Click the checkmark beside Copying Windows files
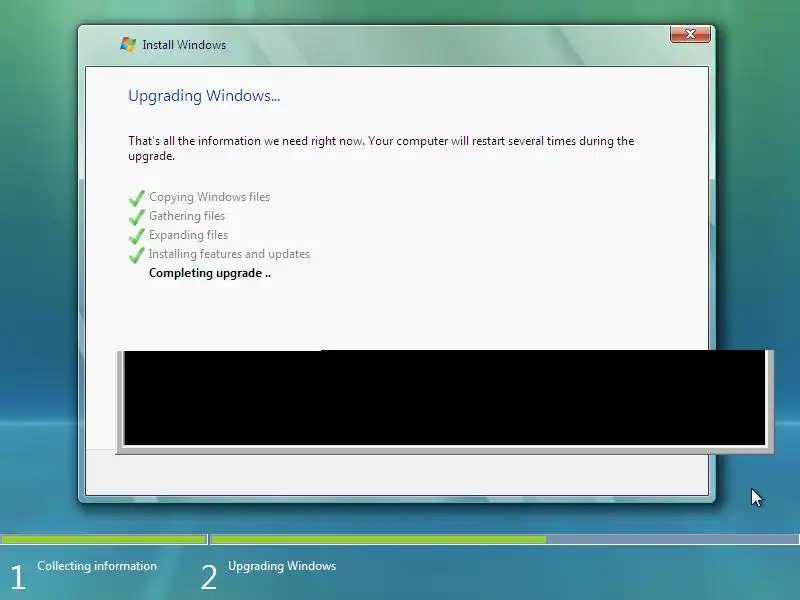 (x=137, y=197)
